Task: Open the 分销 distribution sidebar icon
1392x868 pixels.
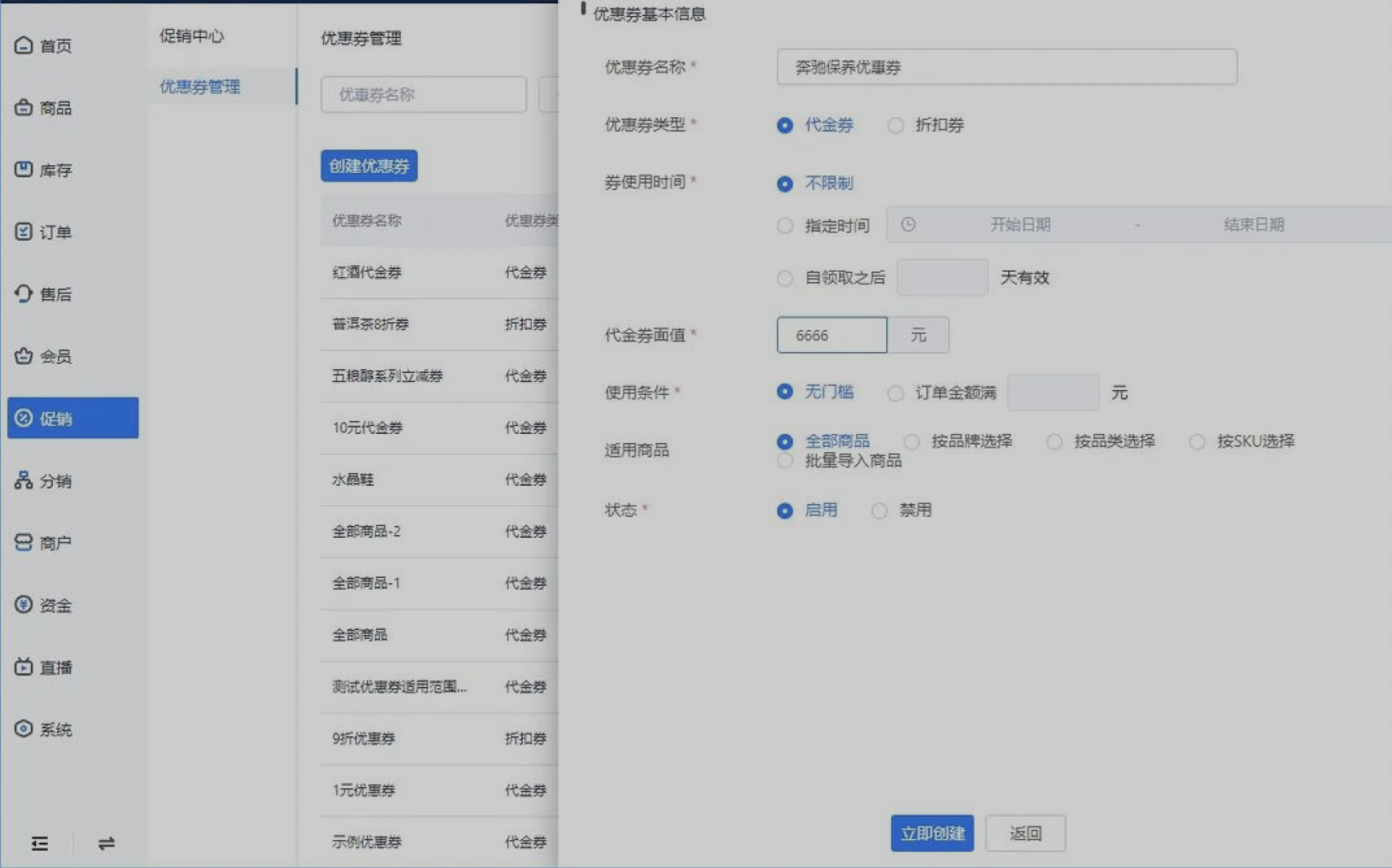Action: [x=24, y=480]
